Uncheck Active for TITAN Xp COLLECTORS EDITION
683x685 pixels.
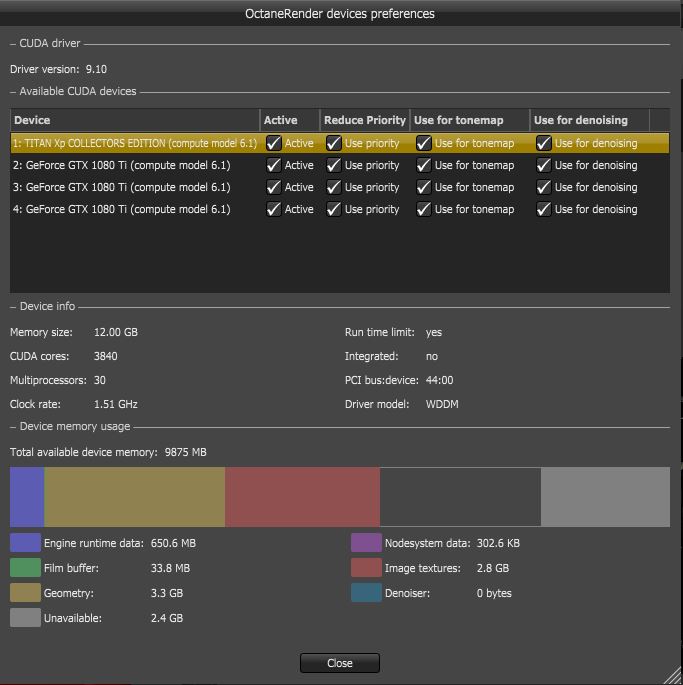point(274,143)
